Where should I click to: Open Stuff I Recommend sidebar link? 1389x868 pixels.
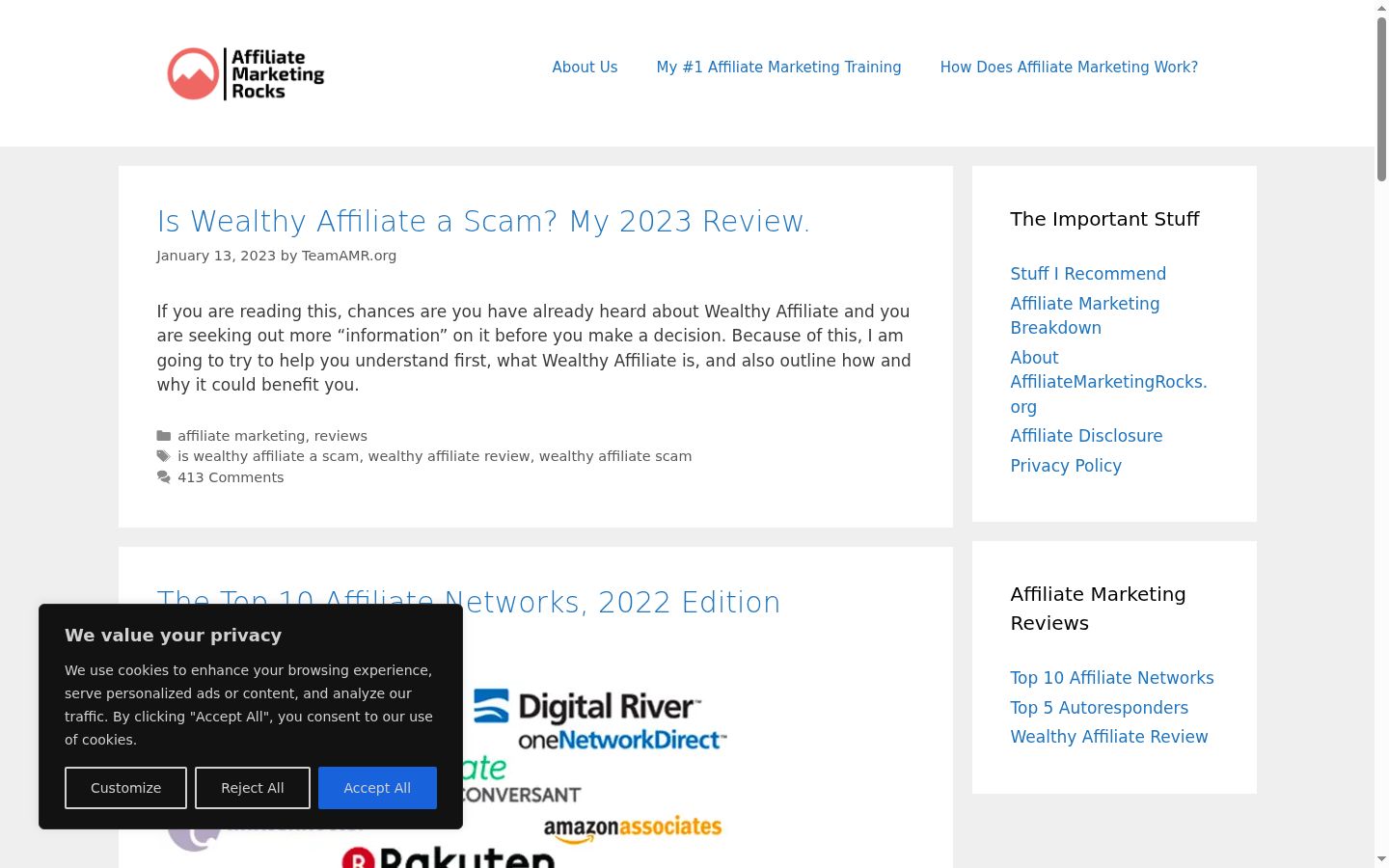tap(1088, 274)
